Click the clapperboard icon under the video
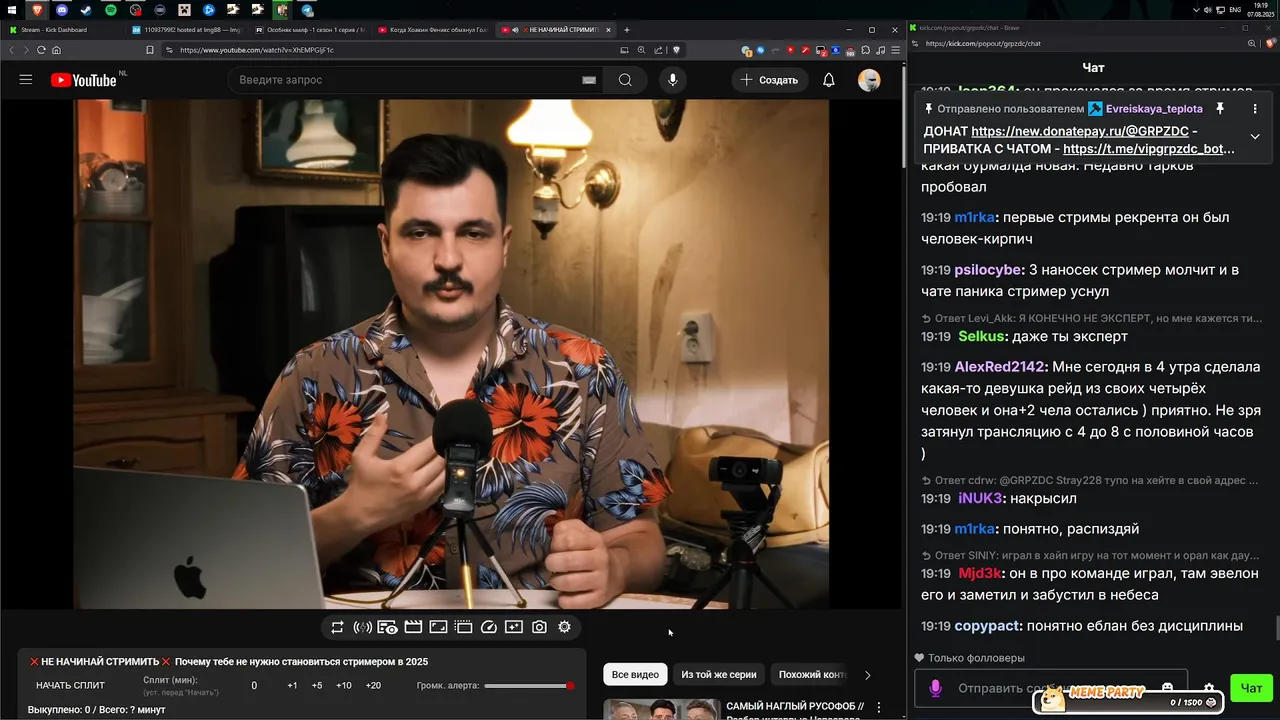1280x720 pixels. pyautogui.click(x=413, y=627)
